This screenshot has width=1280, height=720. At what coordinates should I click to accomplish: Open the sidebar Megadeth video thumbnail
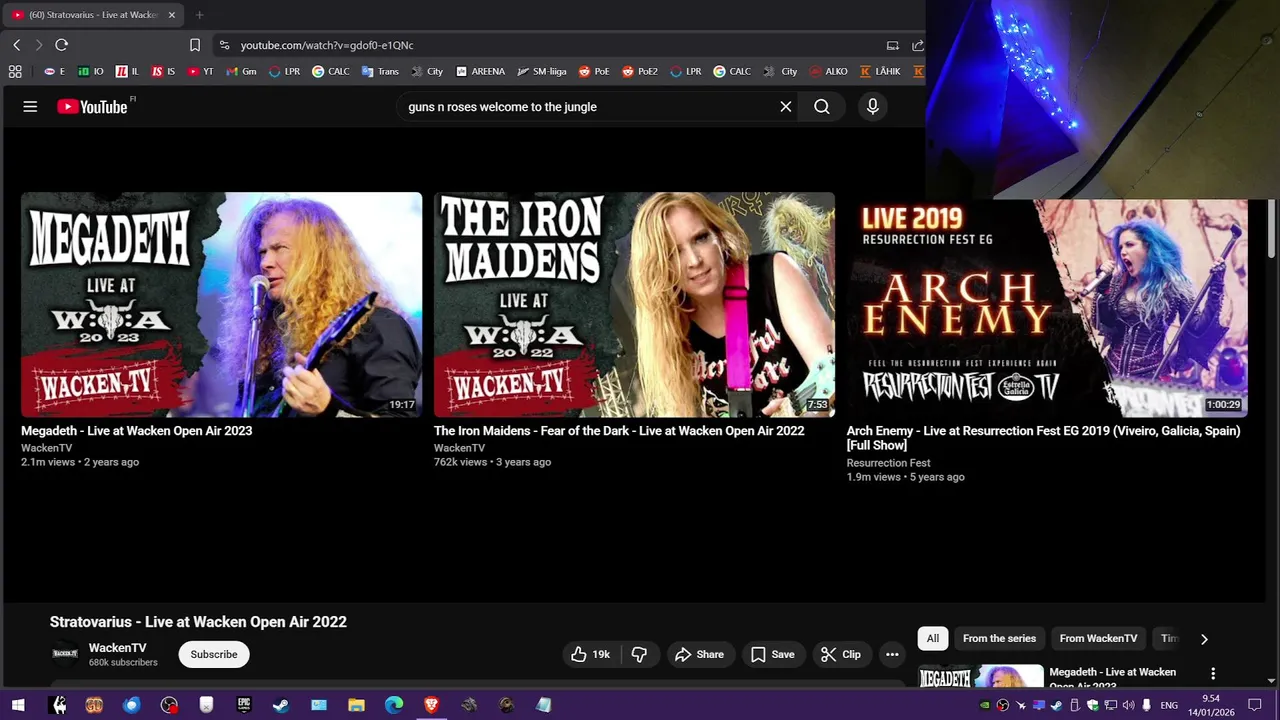981,675
